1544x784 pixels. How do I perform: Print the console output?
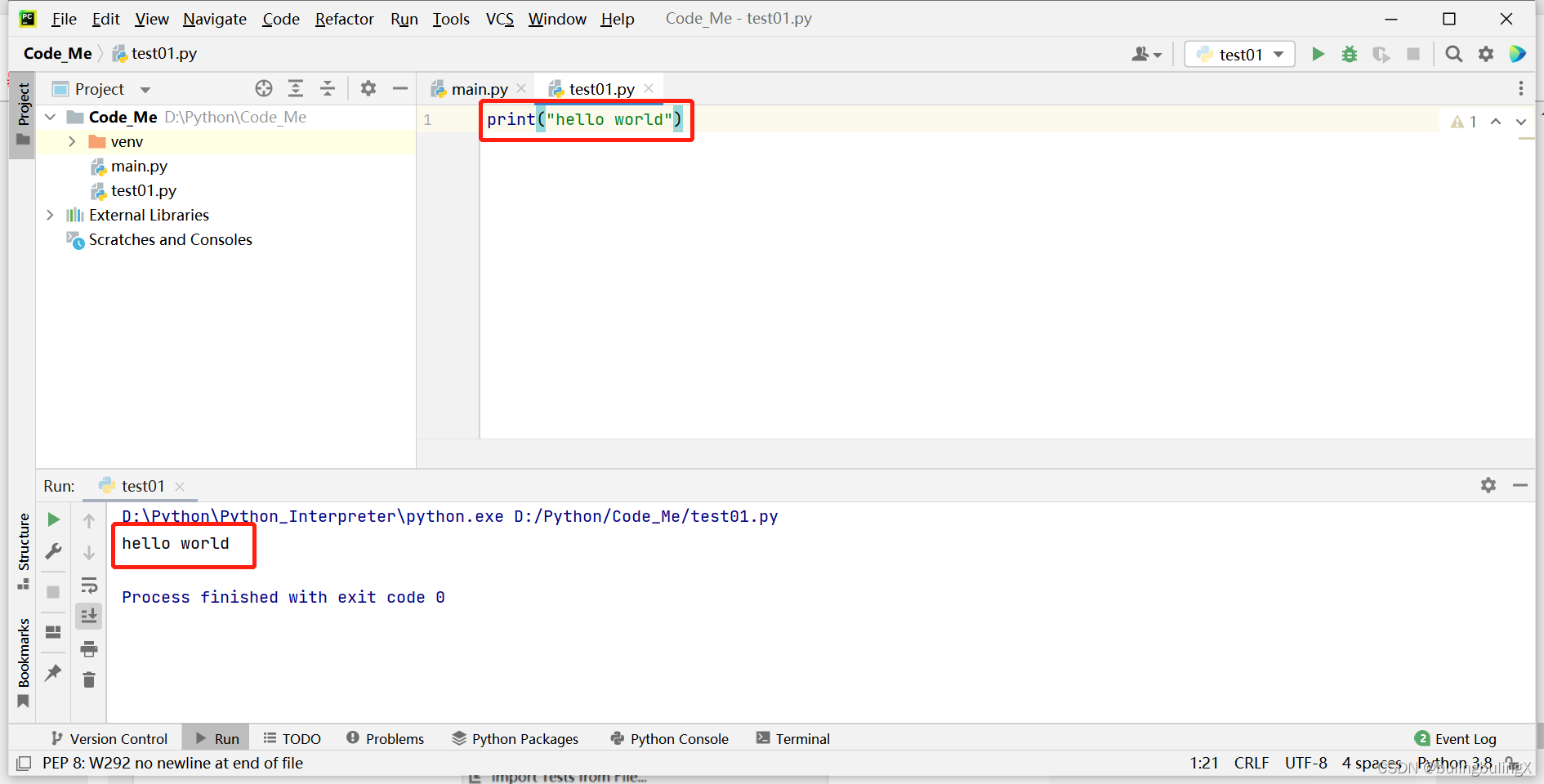click(89, 649)
